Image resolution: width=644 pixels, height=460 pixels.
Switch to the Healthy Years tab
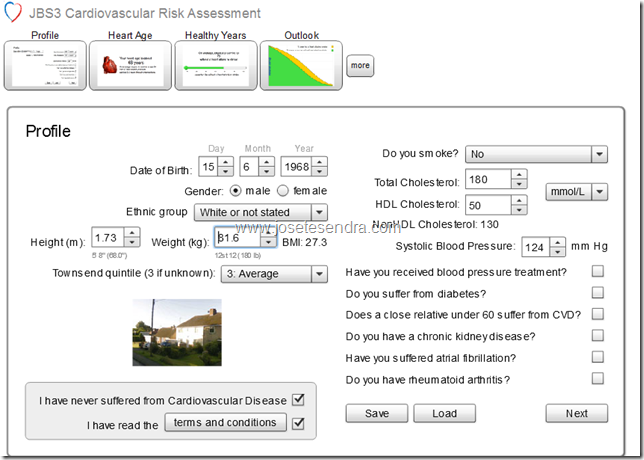[x=216, y=66]
